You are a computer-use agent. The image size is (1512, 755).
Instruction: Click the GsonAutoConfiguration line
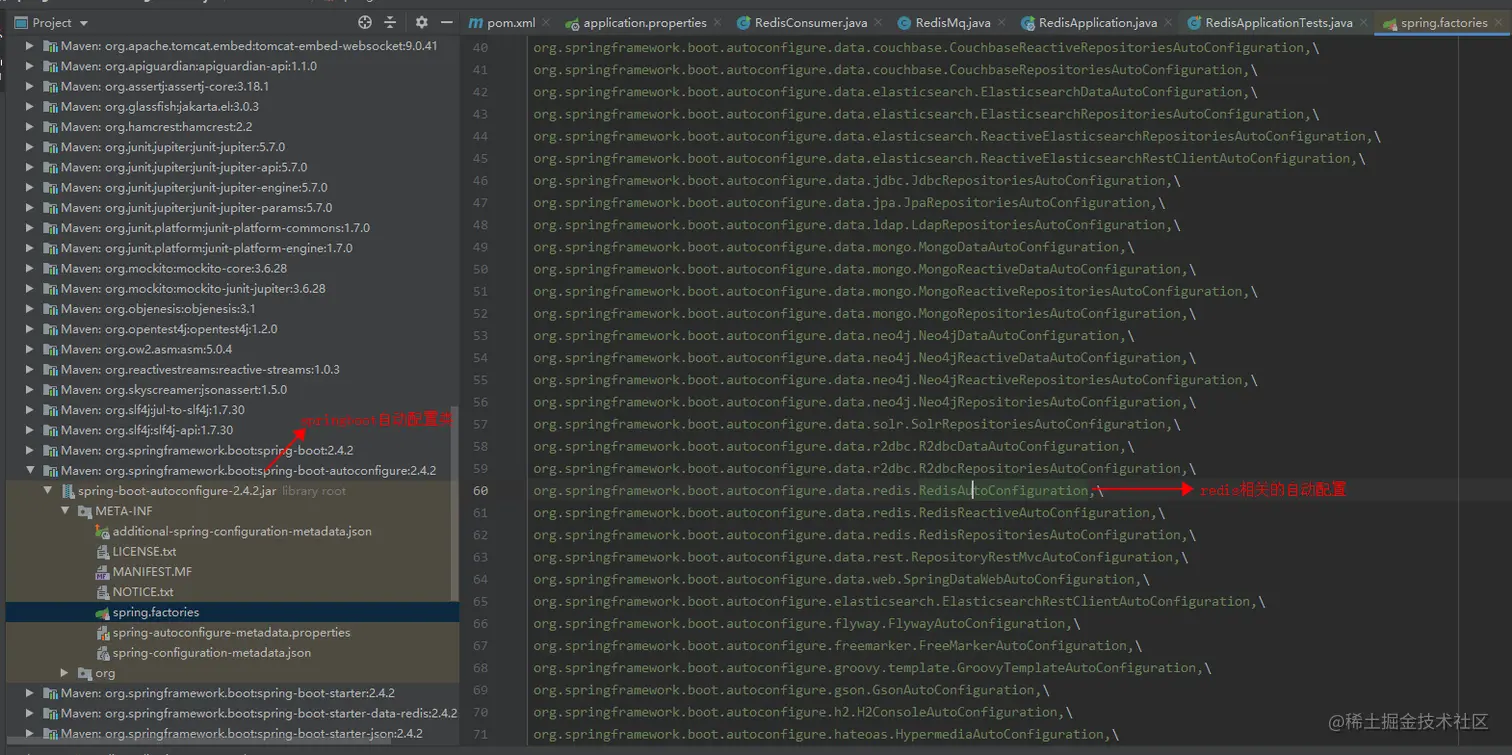point(792,690)
